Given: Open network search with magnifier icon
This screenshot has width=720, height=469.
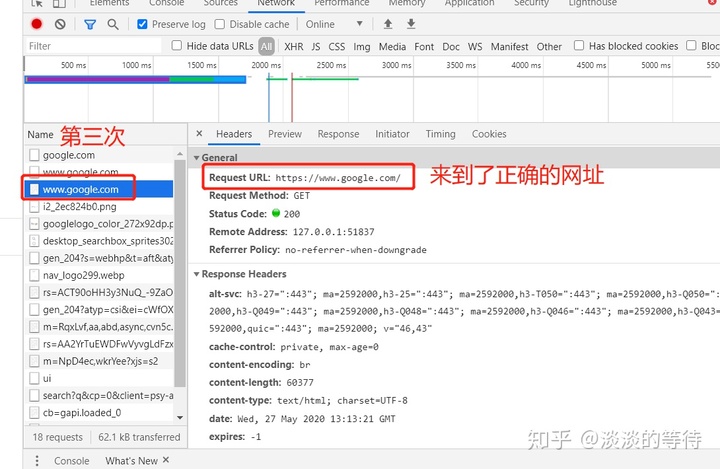Looking at the screenshot, I should point(113,24).
